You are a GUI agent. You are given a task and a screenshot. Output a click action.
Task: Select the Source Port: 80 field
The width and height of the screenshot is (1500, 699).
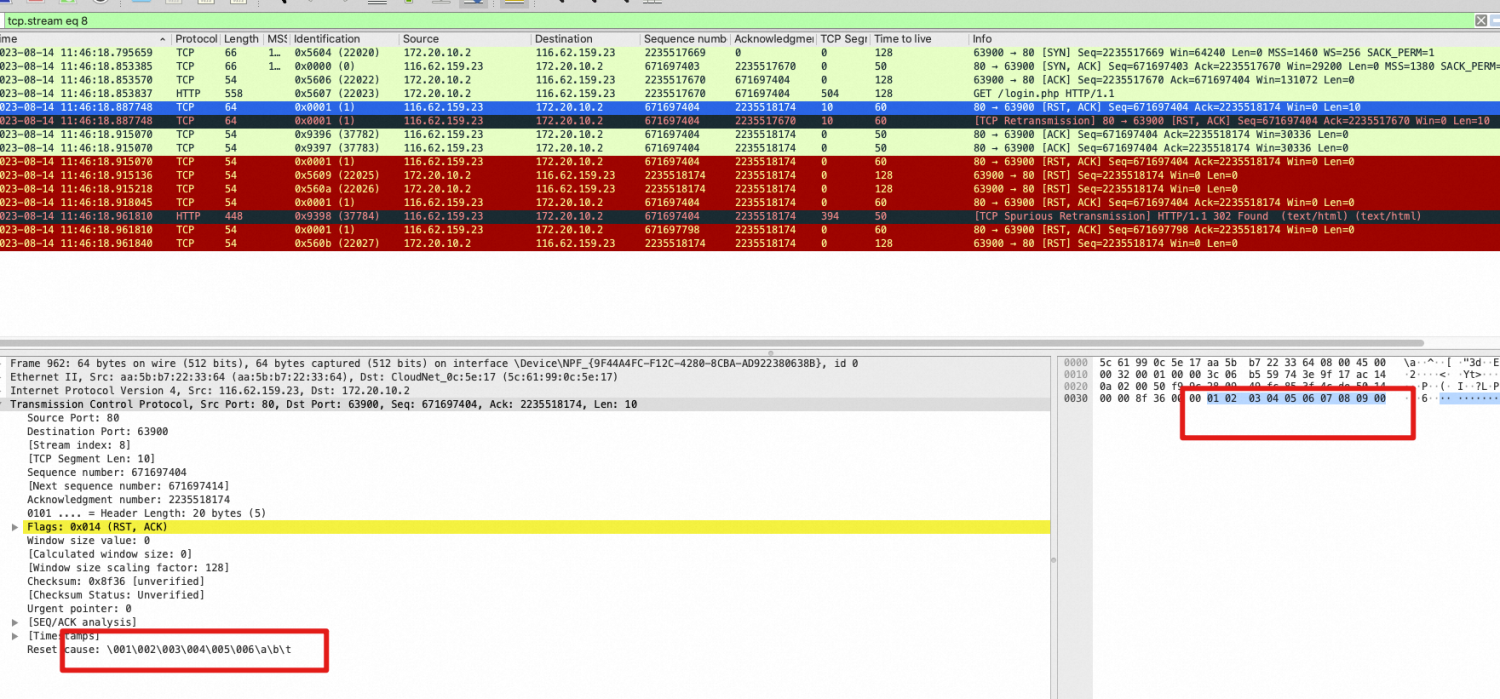(x=74, y=418)
